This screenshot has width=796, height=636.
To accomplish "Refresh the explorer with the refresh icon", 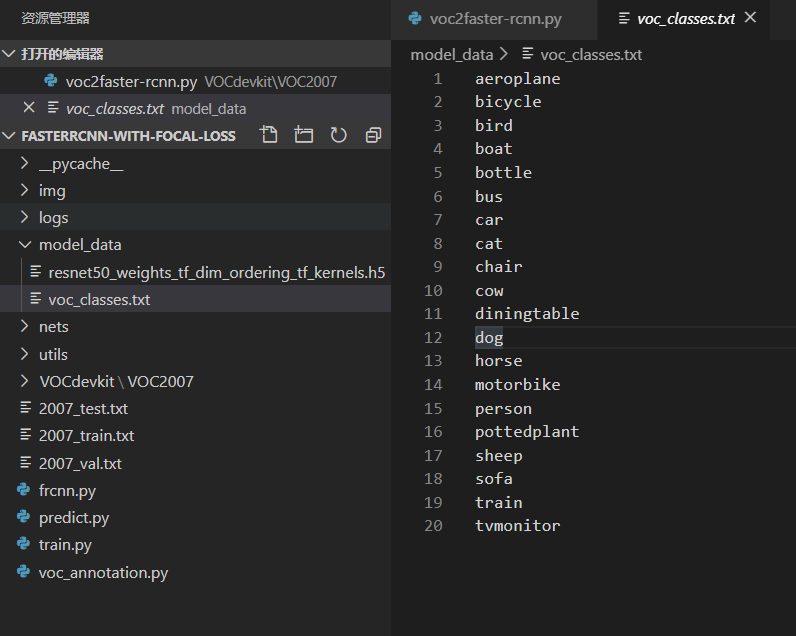I will pos(339,135).
